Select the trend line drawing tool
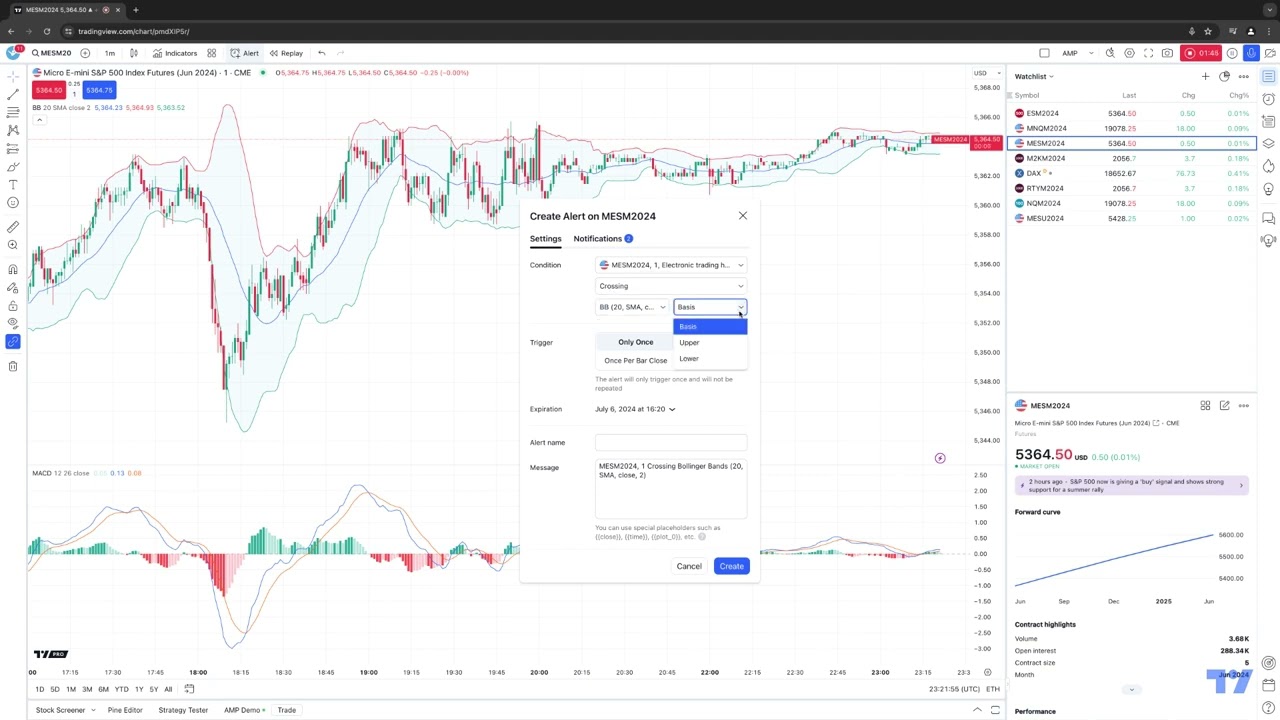1280x720 pixels. 13,94
